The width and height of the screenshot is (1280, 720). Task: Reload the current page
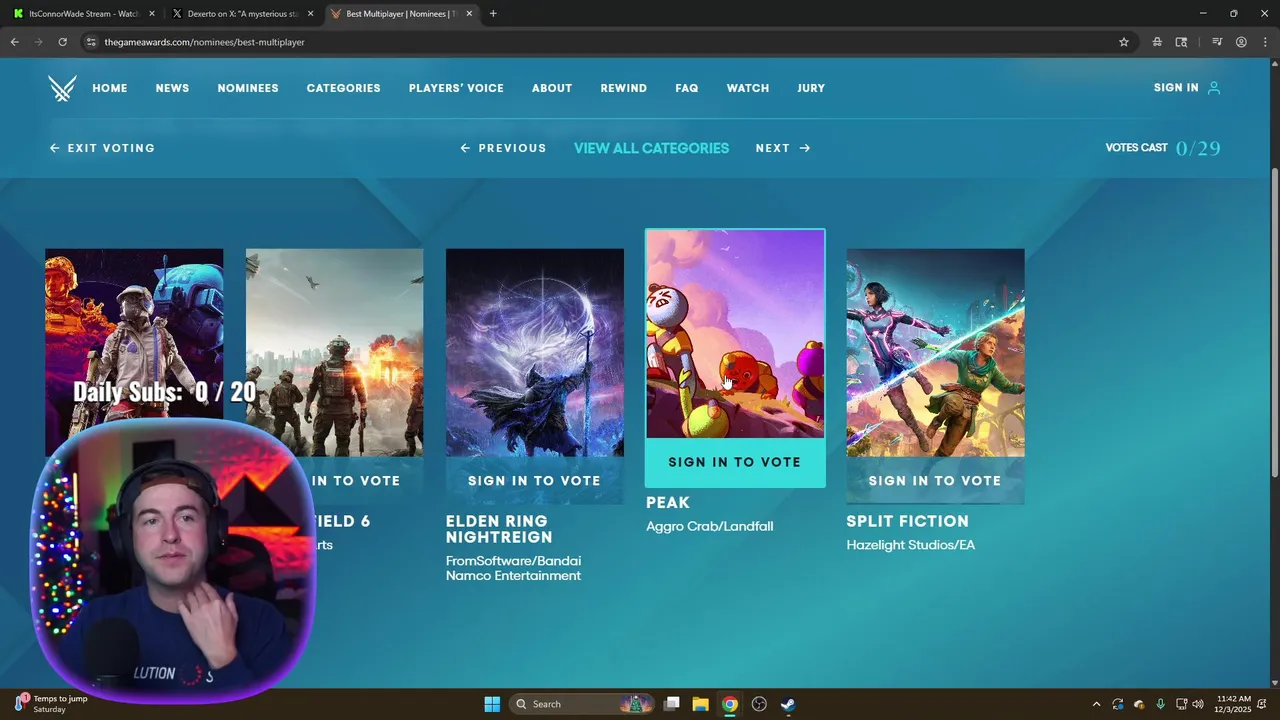point(62,42)
